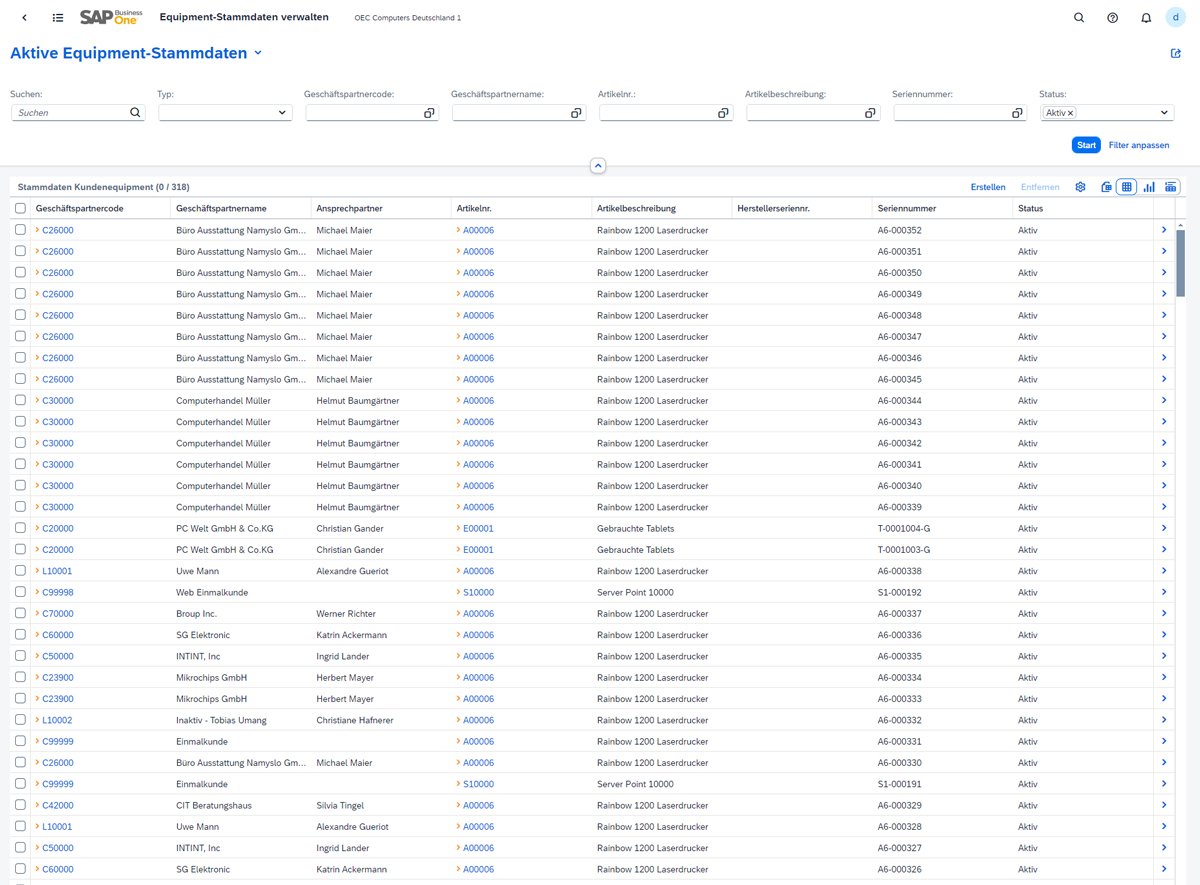Open the help question mark icon

[x=1112, y=18]
